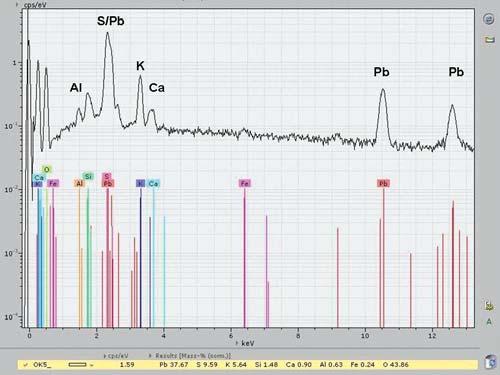Click the cps/eV y-axis label expander
Image resolution: width=500 pixels, height=375 pixels.
tap(18, 5)
